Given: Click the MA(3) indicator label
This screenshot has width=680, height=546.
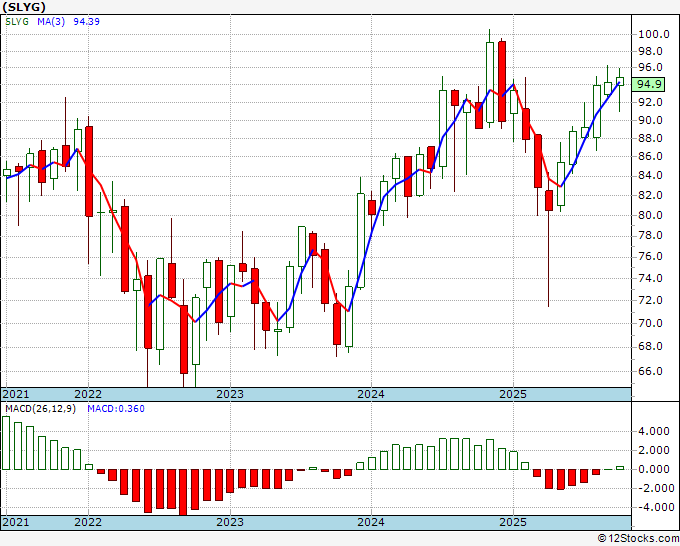Looking at the screenshot, I should click(51, 22).
